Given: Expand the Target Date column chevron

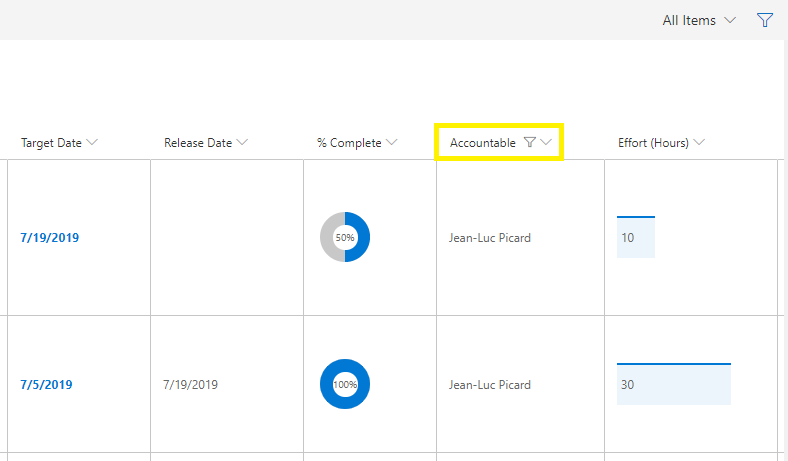Looking at the screenshot, I should click(x=93, y=143).
